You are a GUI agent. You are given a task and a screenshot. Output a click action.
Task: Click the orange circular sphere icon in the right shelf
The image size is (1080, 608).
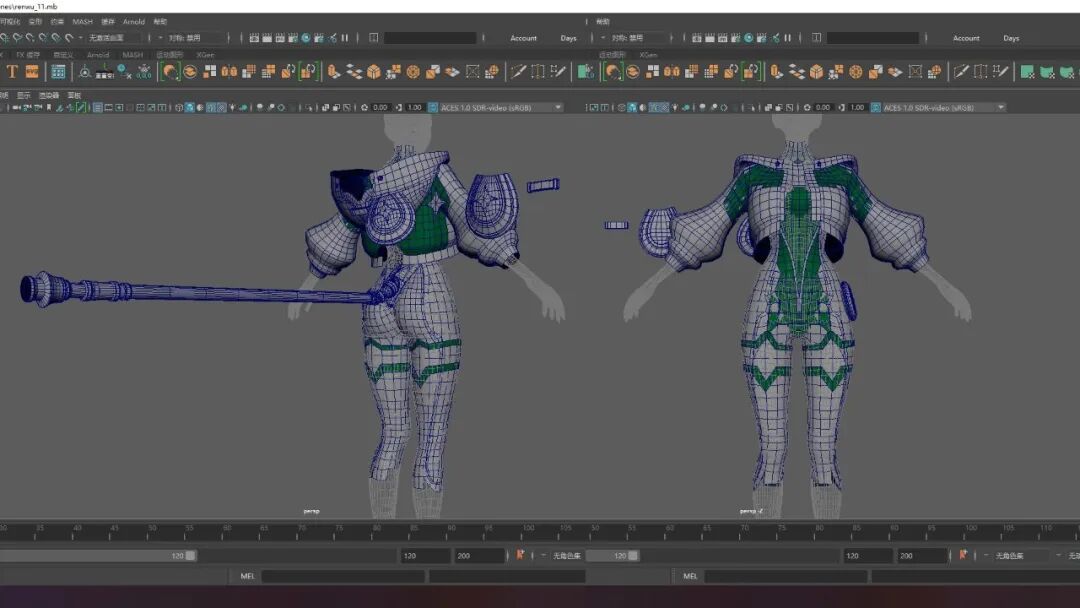click(x=856, y=72)
